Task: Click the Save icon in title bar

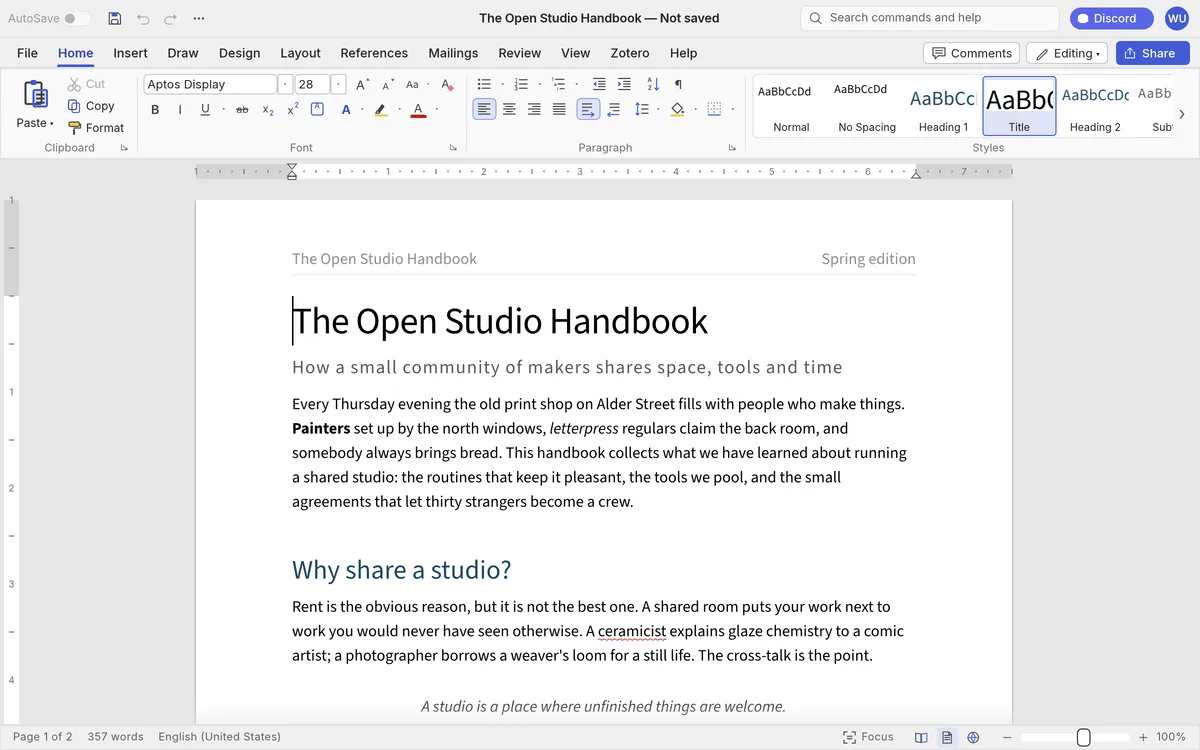Action: pos(114,18)
